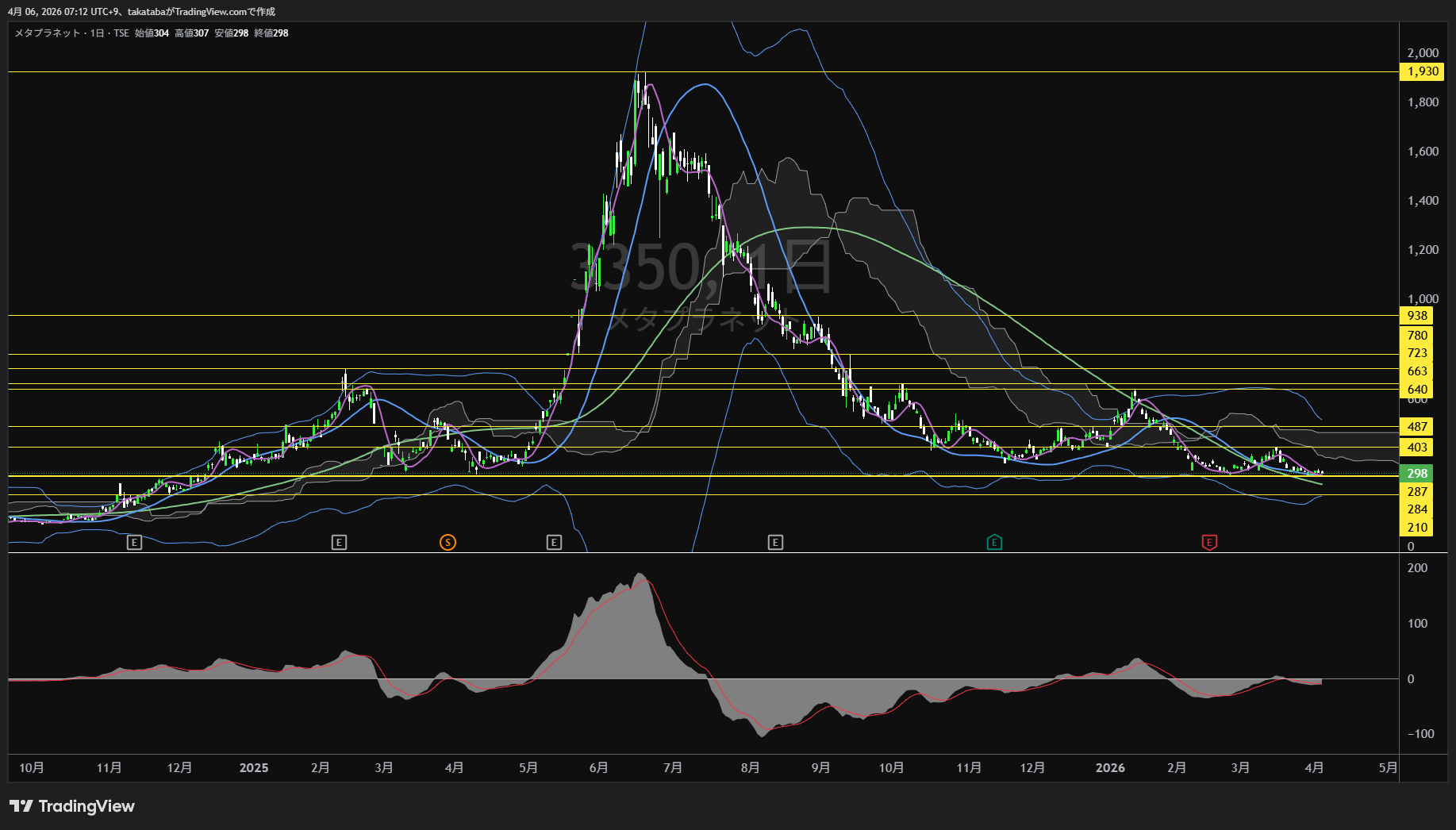Click the yellow 210 price label

pos(1417,528)
